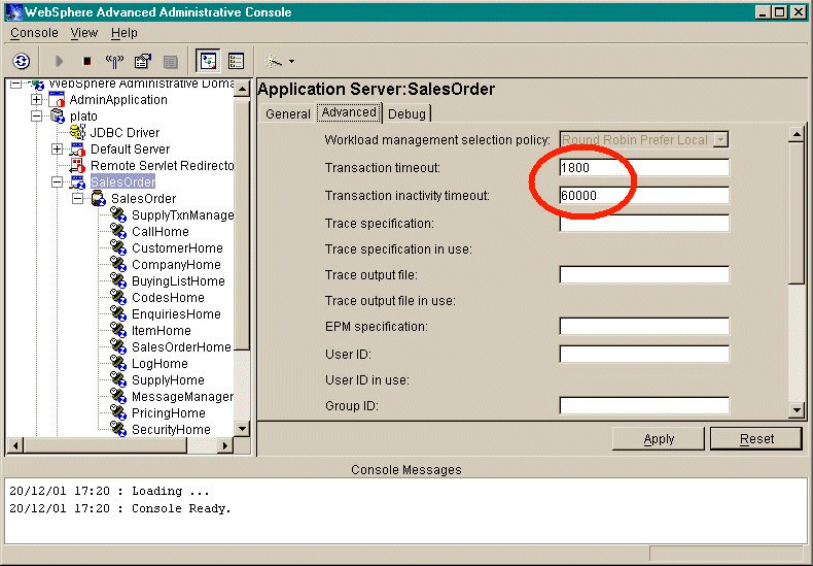Switch to the General tab
This screenshot has height=566, width=813.
click(x=288, y=114)
